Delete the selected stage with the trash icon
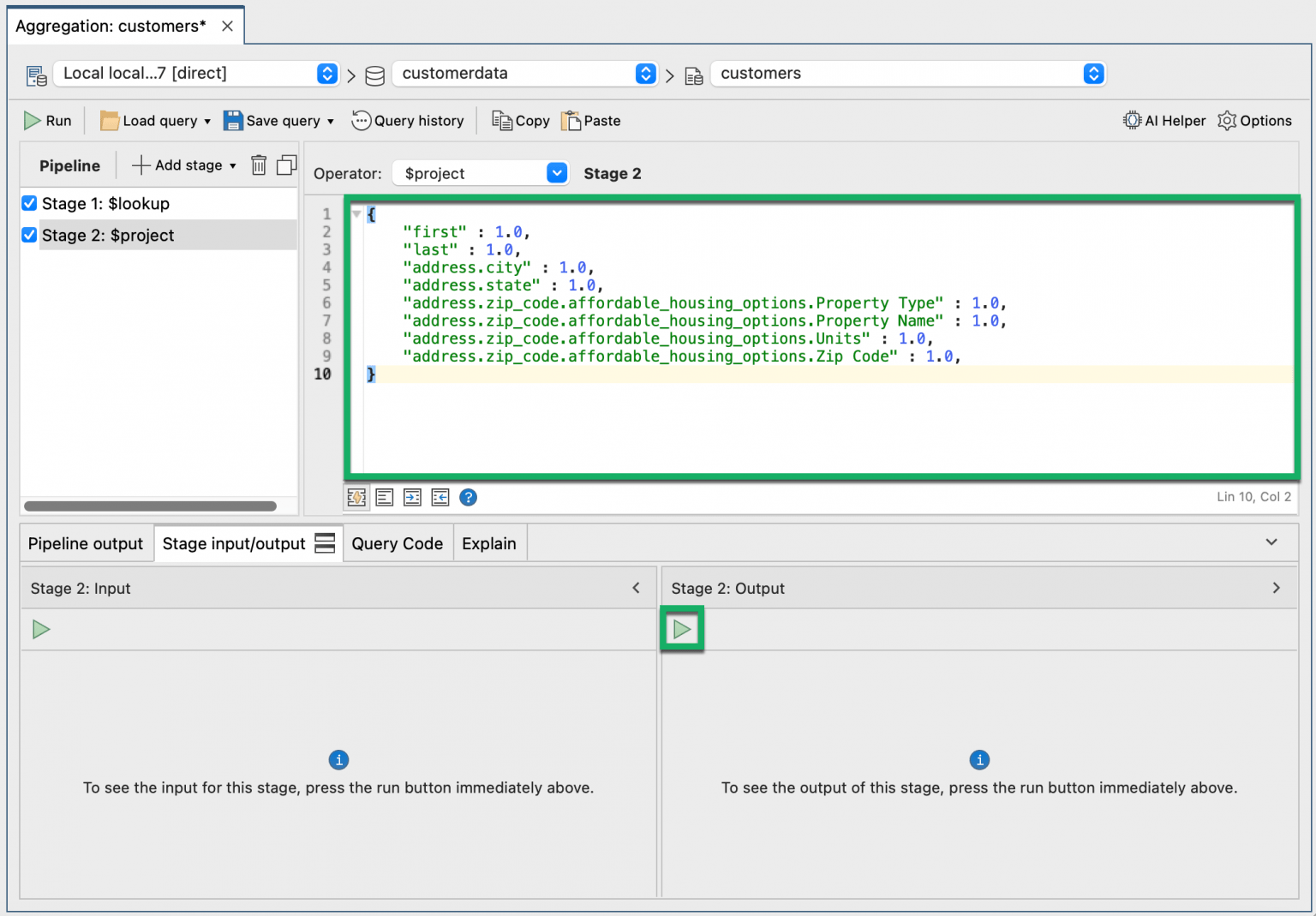The height and width of the screenshot is (916, 1316). coord(259,165)
